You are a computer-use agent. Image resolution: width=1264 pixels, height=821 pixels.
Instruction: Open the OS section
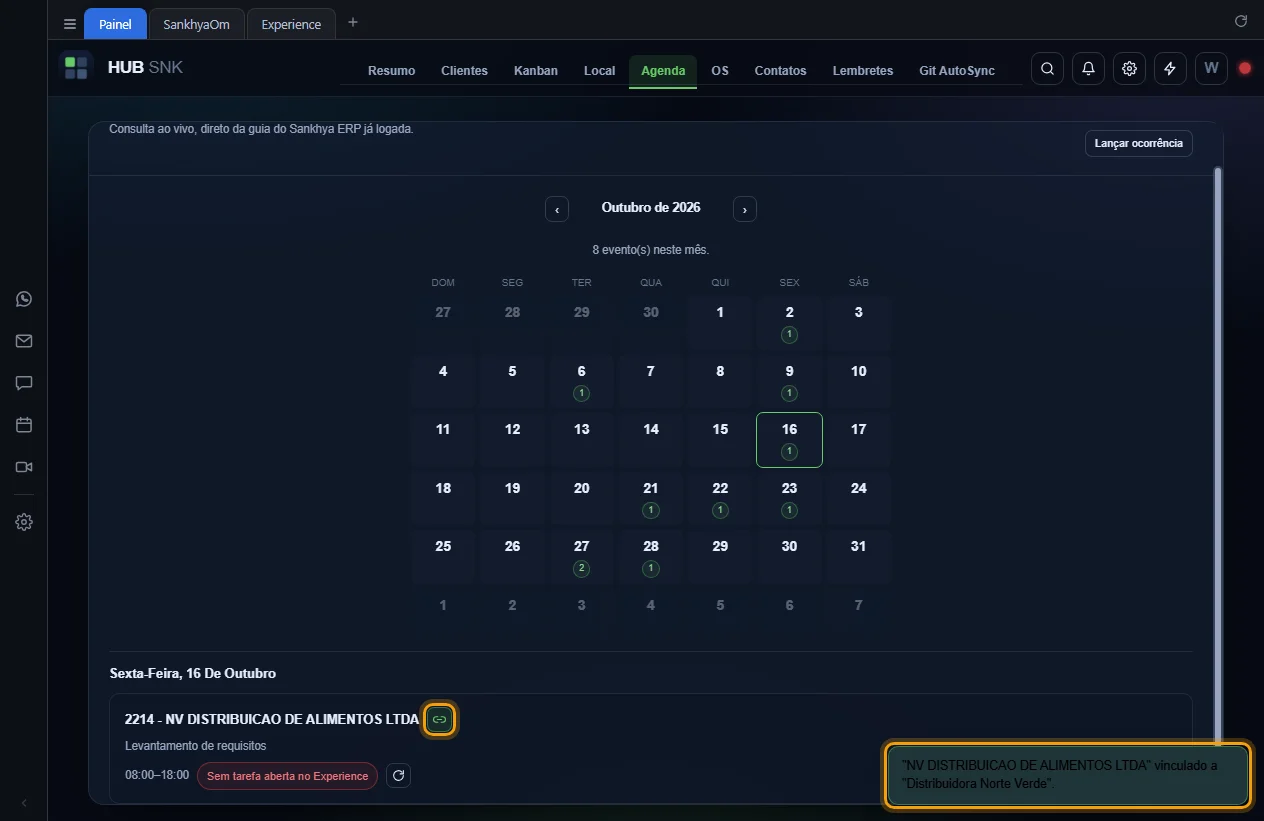coord(720,71)
